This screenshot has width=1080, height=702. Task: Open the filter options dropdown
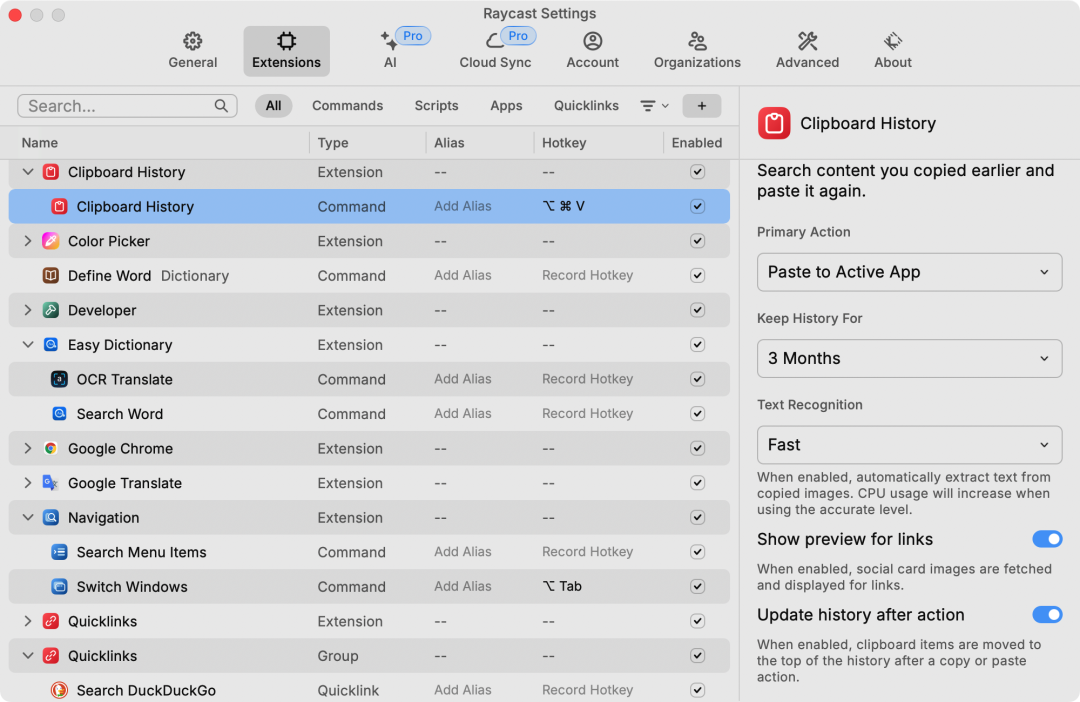point(654,105)
